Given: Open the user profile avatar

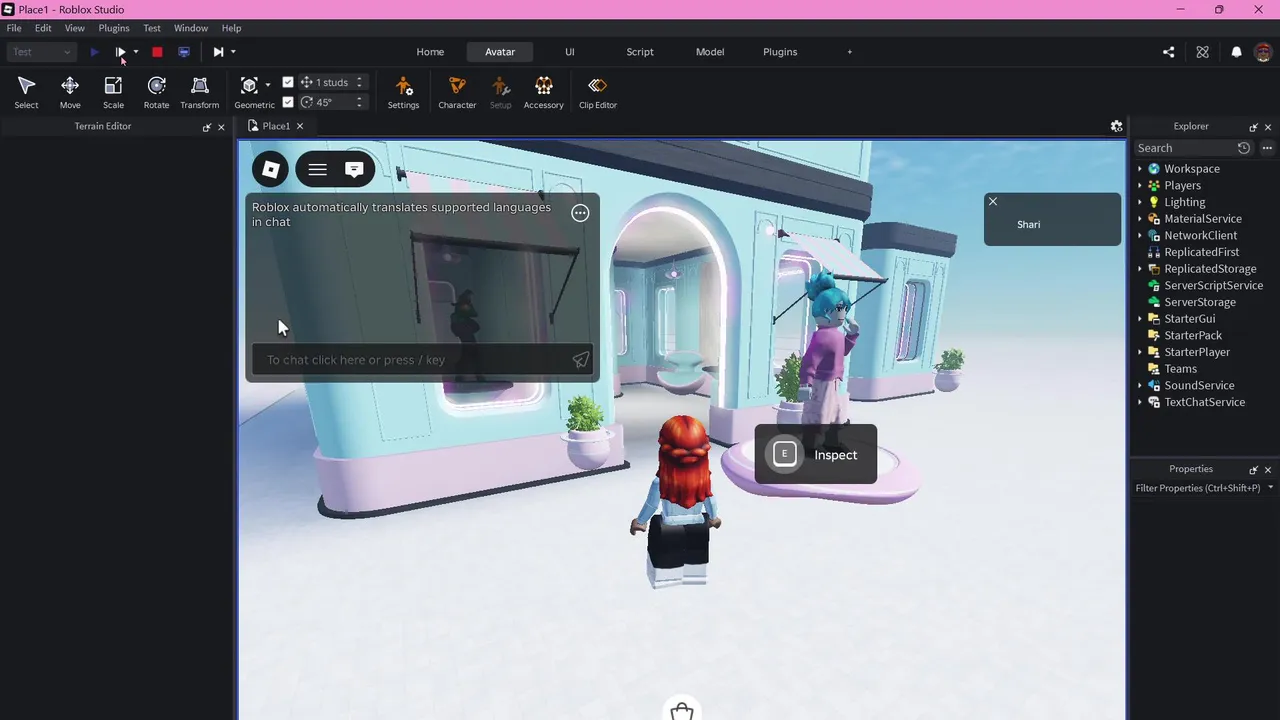Looking at the screenshot, I should 1263,52.
